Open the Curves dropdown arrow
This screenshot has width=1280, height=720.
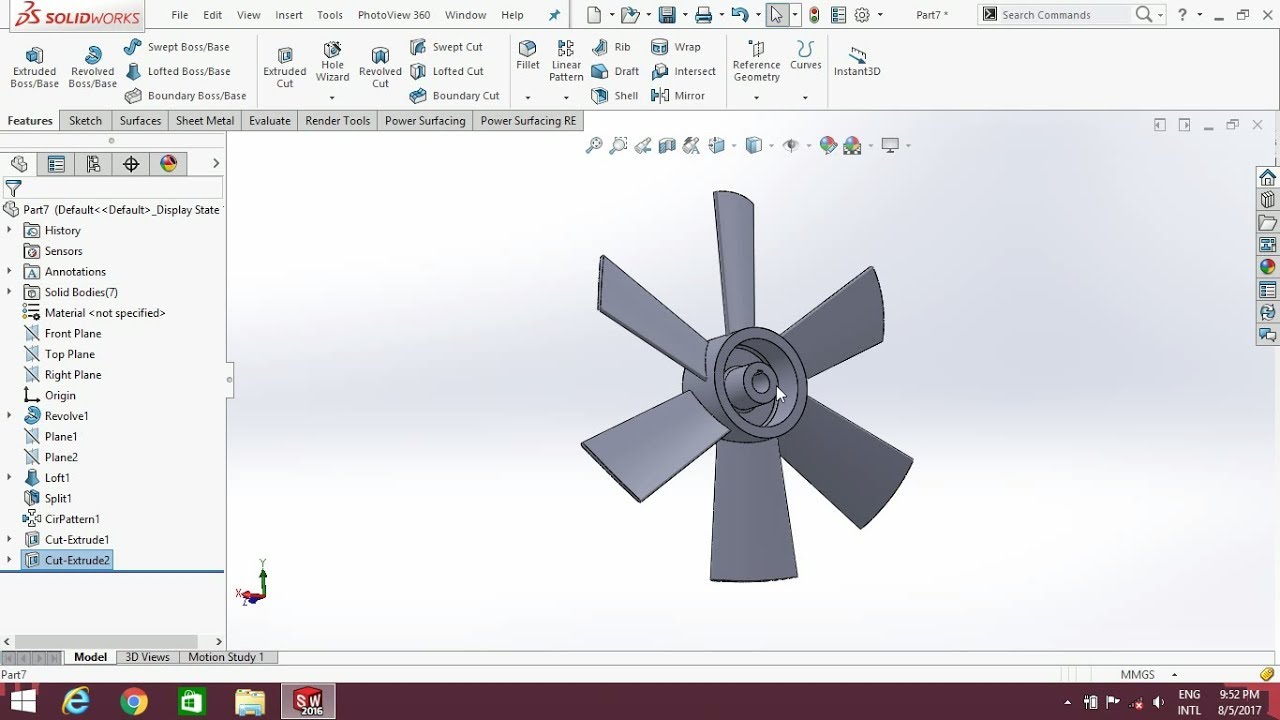click(805, 98)
